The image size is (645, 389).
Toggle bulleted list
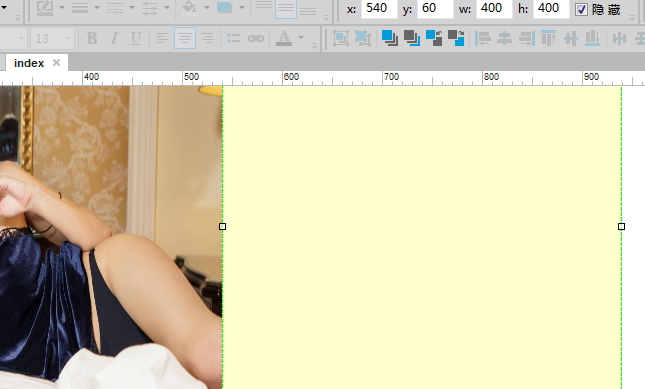pyautogui.click(x=233, y=38)
